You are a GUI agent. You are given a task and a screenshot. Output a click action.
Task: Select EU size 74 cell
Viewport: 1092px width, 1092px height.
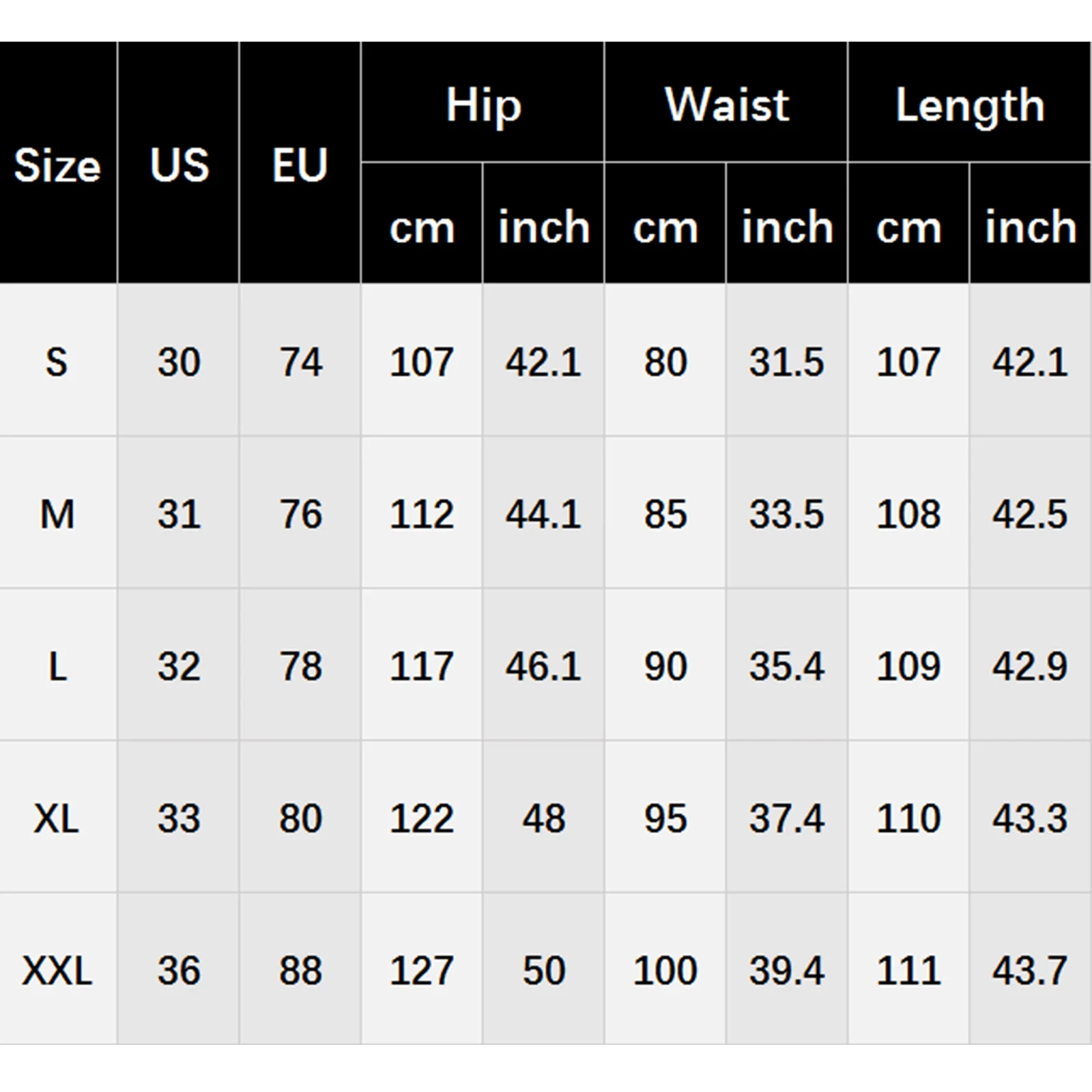(x=300, y=362)
